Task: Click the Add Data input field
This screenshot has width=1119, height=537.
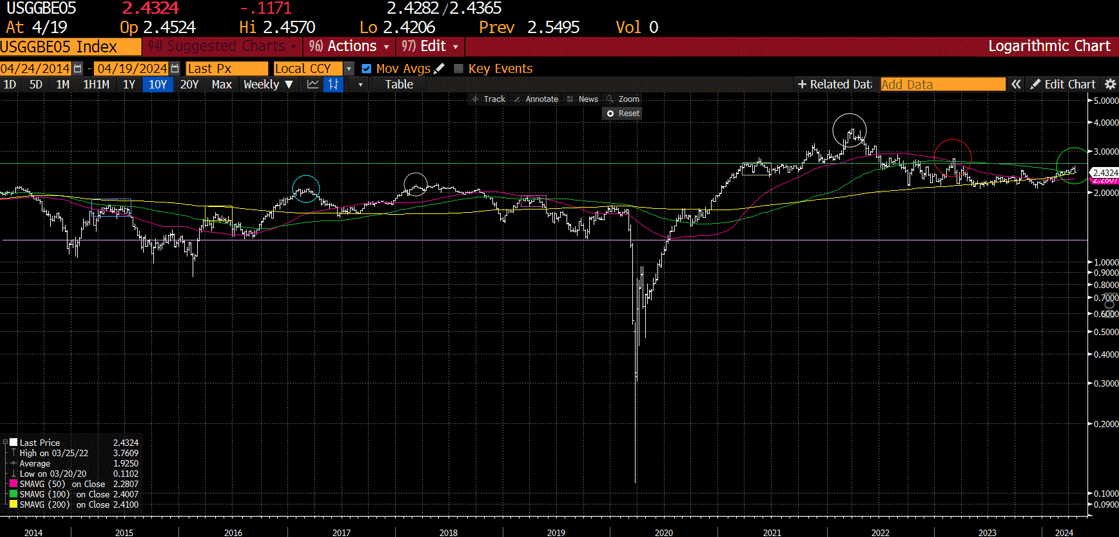Action: (x=942, y=84)
